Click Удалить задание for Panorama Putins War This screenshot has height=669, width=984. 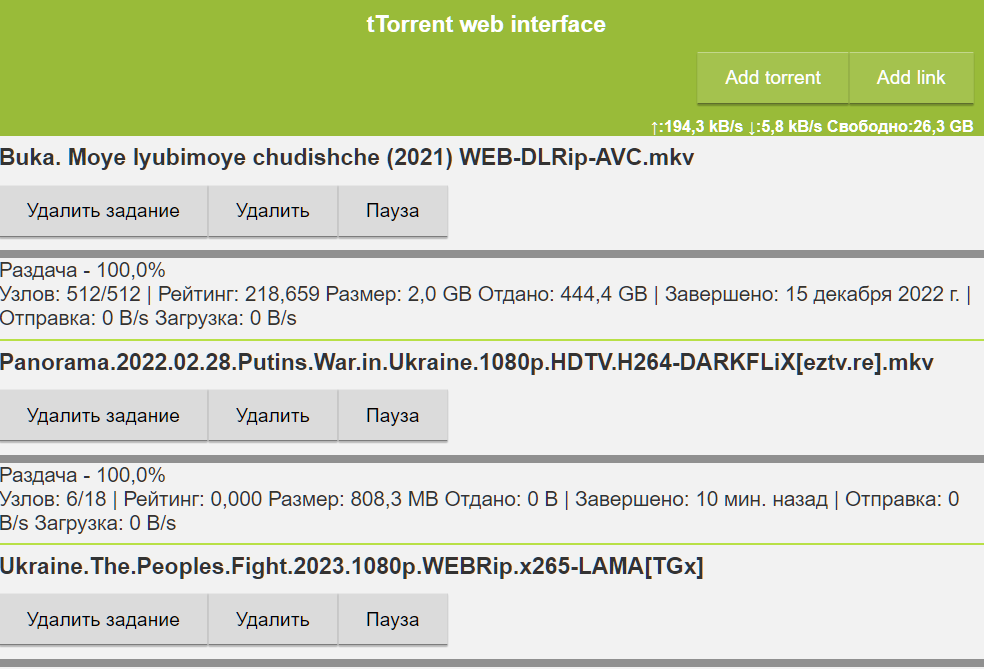coord(104,416)
